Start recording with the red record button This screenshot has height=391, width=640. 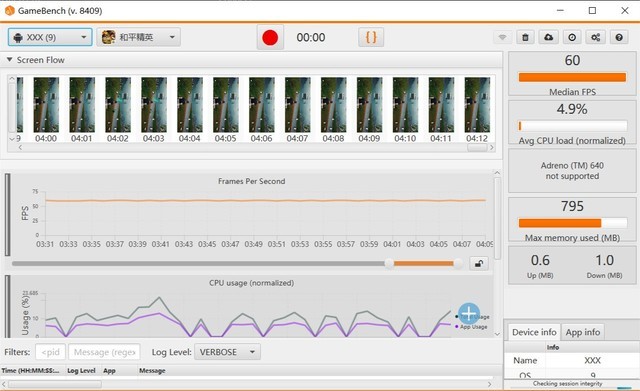[270, 38]
